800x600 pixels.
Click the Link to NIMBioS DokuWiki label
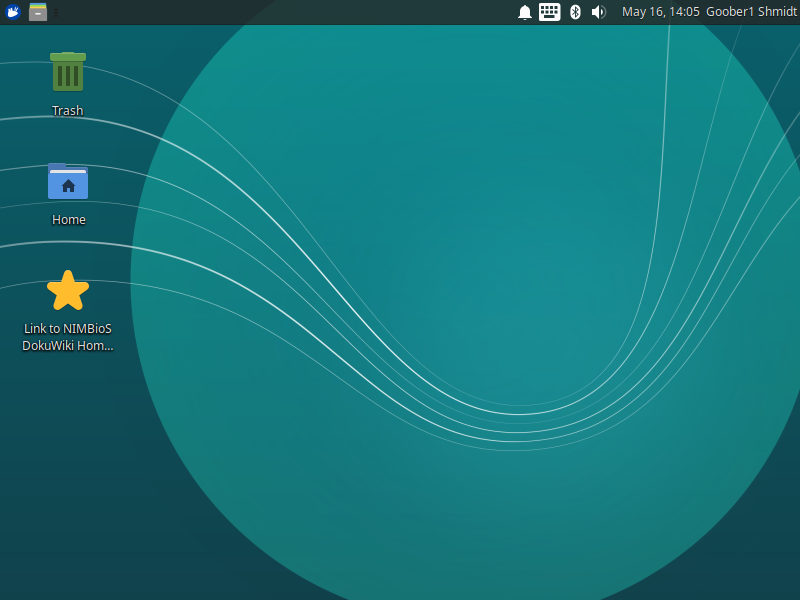coord(68,337)
